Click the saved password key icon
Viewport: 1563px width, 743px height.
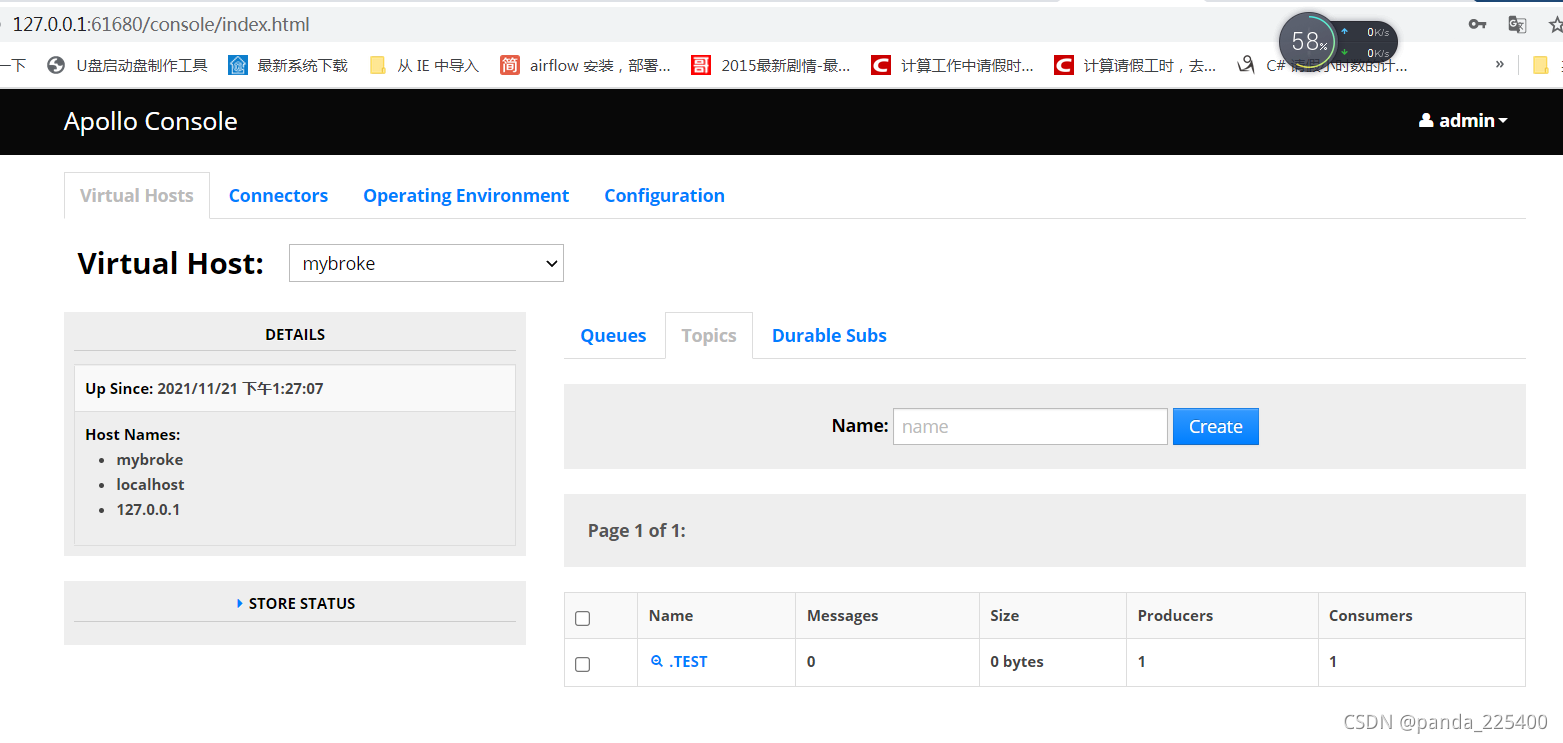point(1476,24)
